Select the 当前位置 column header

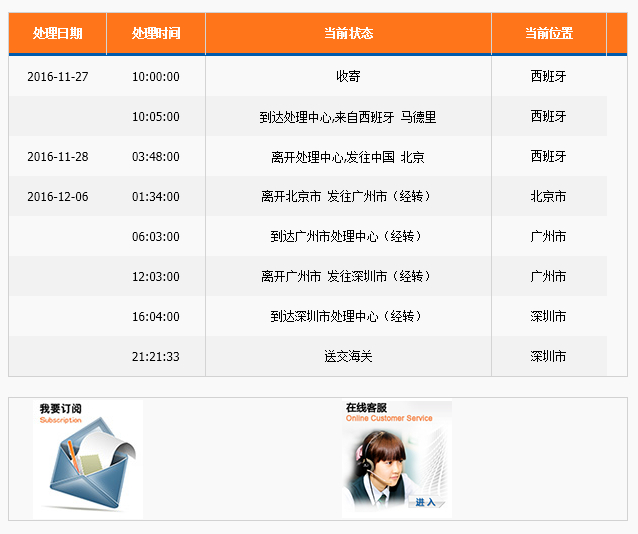tap(548, 33)
